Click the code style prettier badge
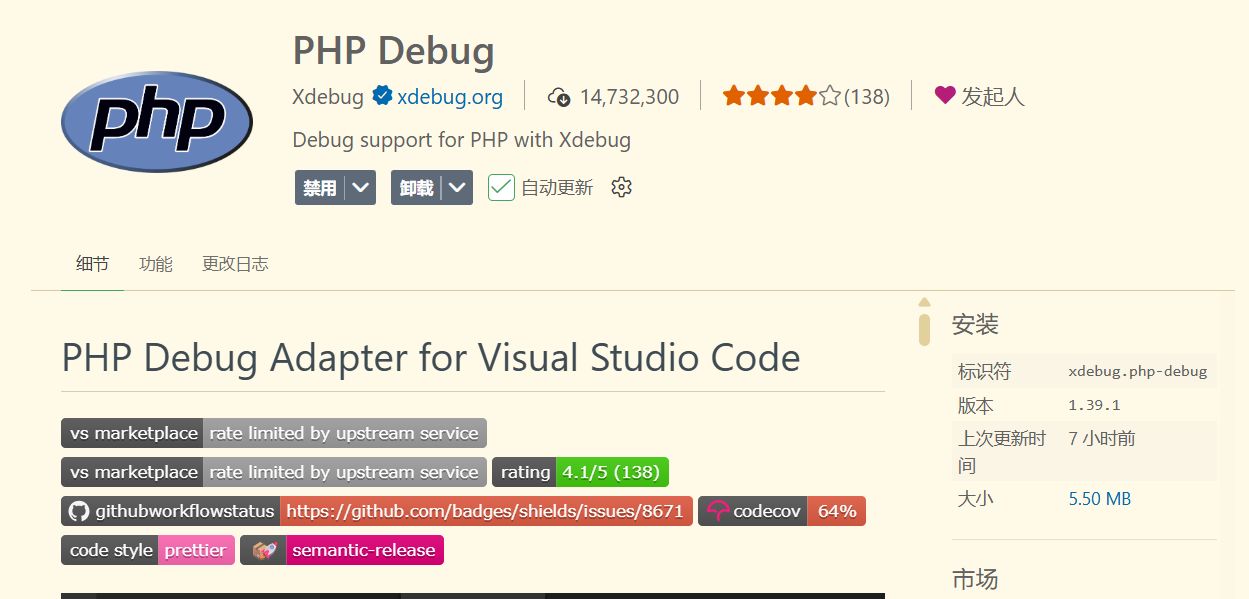 pyautogui.click(x=148, y=550)
